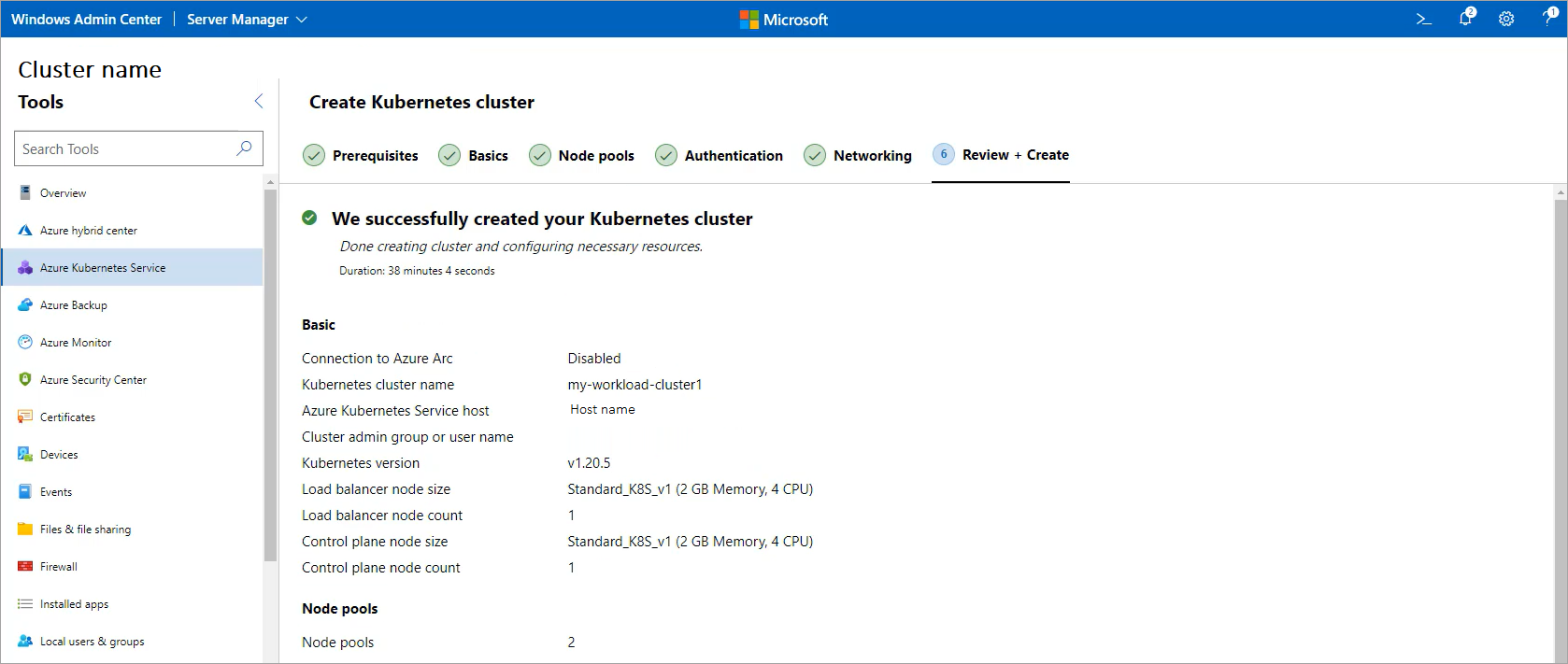Open the help question mark icon
The height and width of the screenshot is (664, 1568).
(1548, 18)
